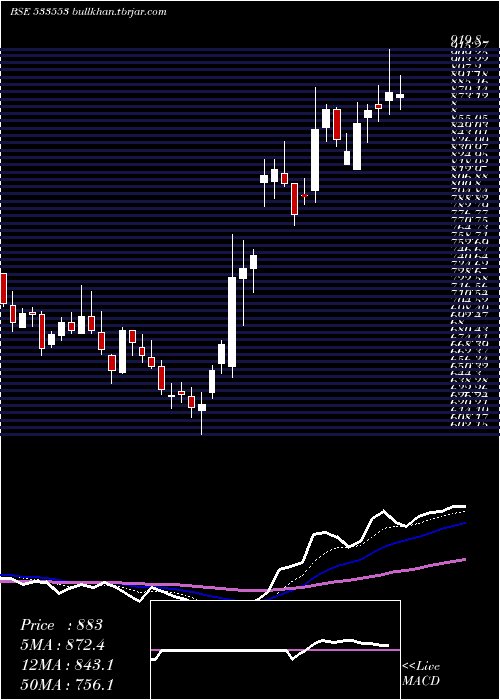
Task: Click the MACD inset chart panel
Action: tap(275, 650)
